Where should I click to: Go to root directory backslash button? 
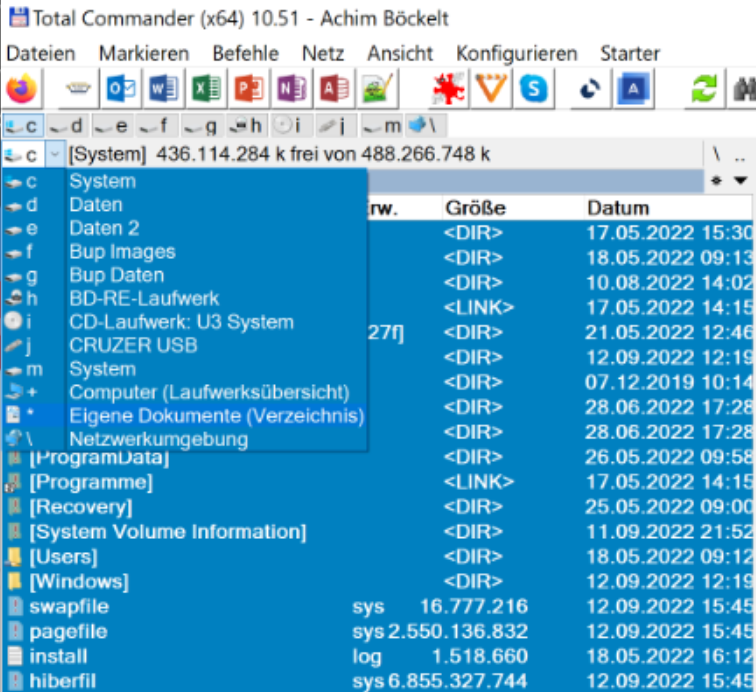coord(717,155)
